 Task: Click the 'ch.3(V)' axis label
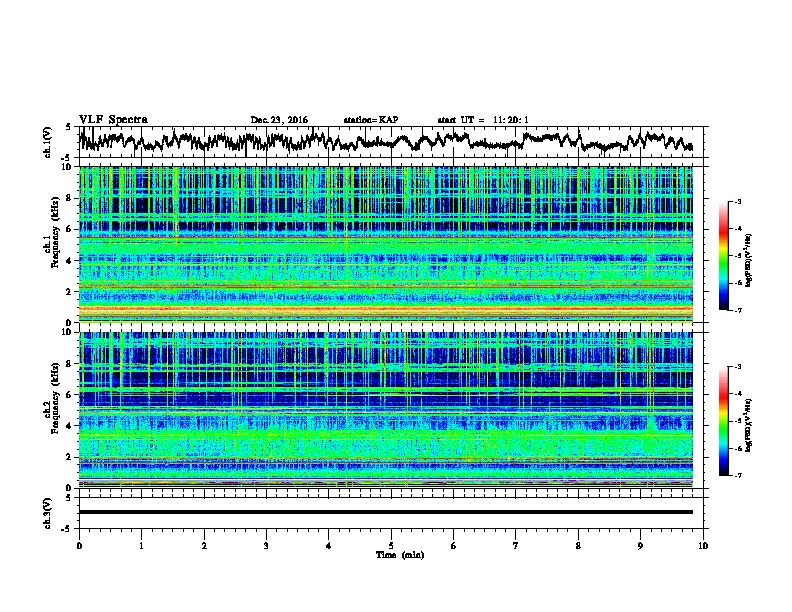tap(48, 513)
